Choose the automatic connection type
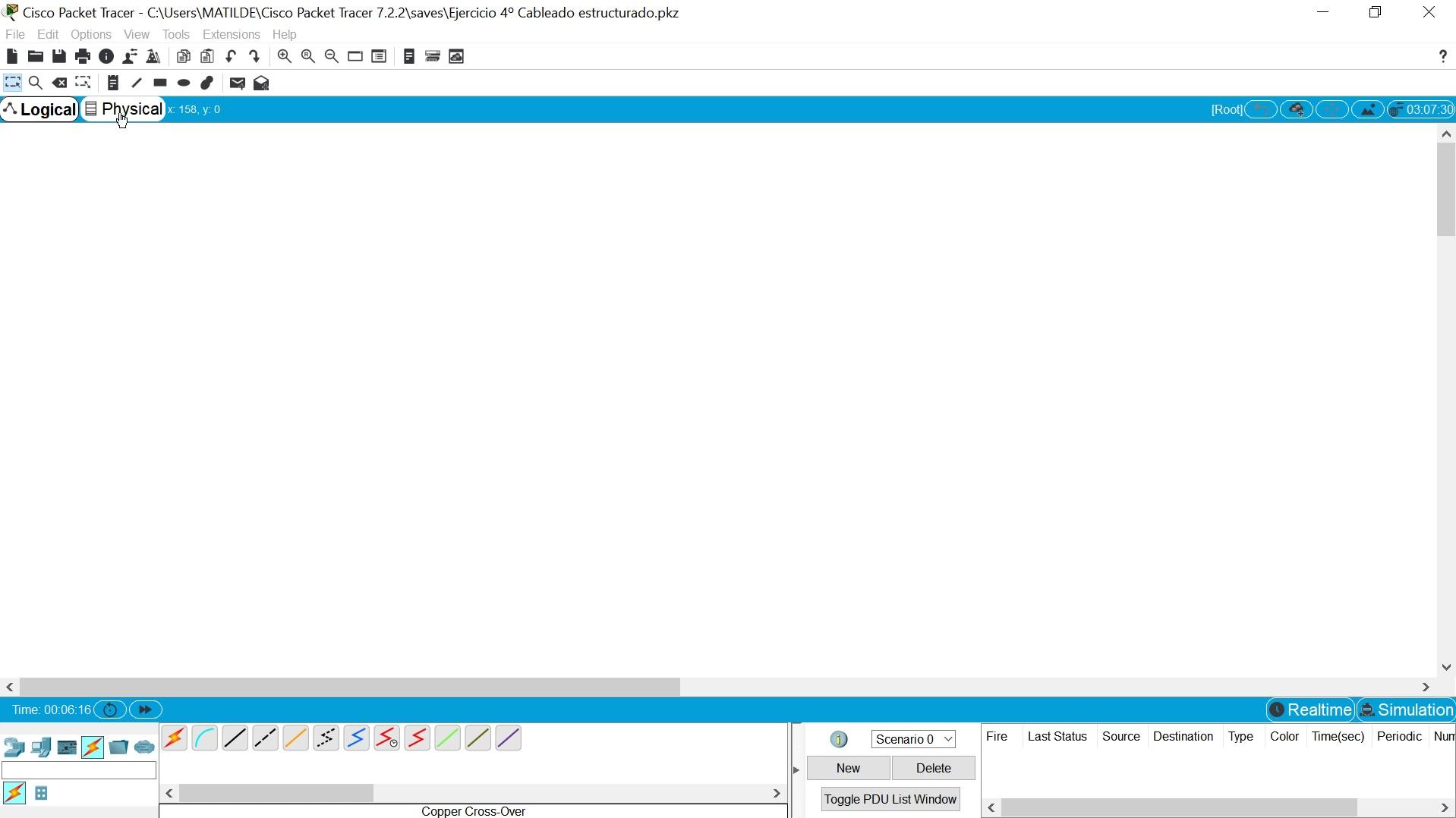The width and height of the screenshot is (1456, 818). (175, 738)
